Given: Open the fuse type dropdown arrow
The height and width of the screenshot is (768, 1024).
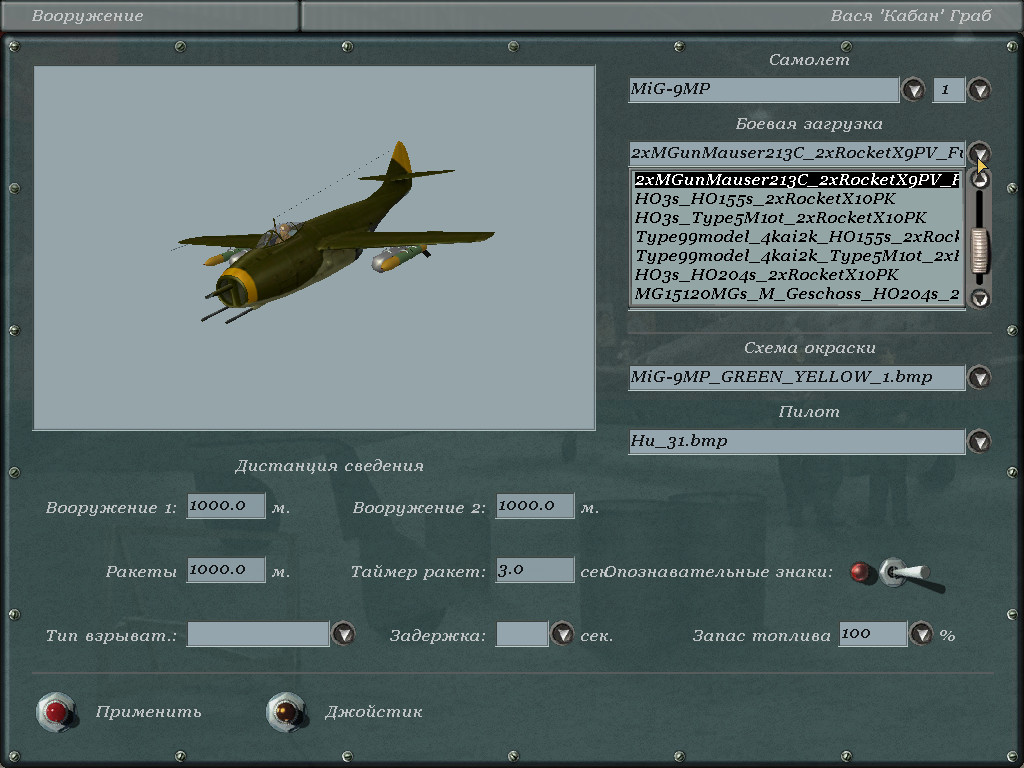Looking at the screenshot, I should [x=343, y=634].
